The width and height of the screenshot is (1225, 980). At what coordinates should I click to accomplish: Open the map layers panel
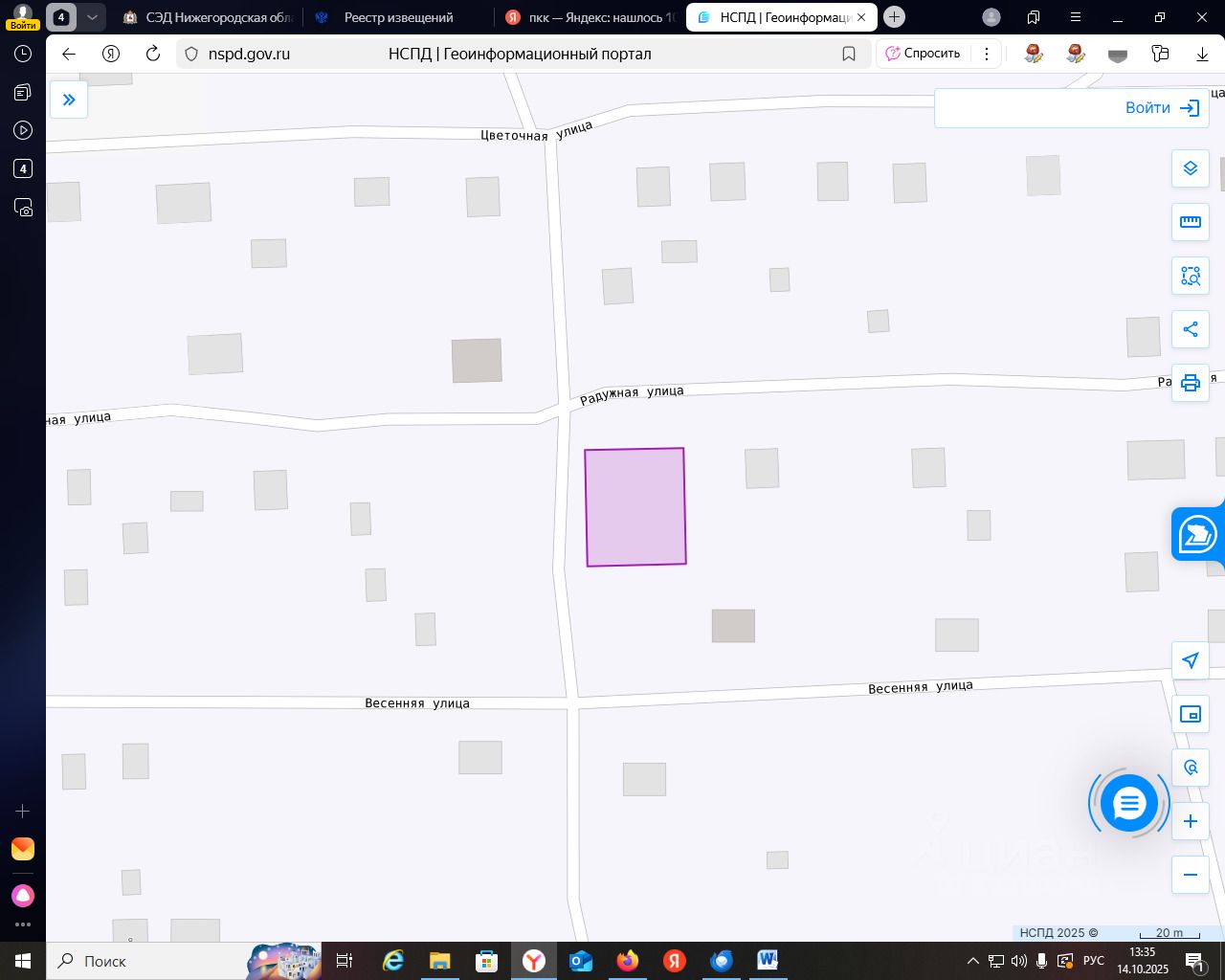[1191, 168]
